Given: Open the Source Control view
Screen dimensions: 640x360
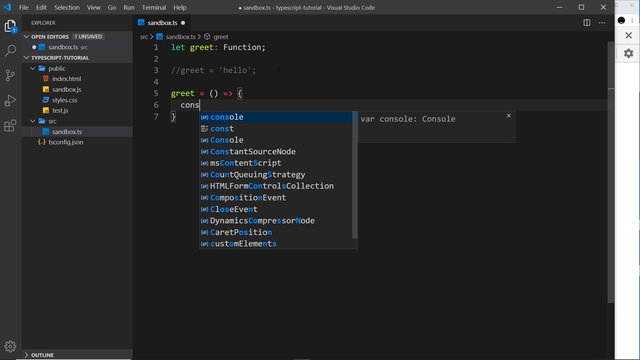Looking at the screenshot, I should tap(10, 76).
